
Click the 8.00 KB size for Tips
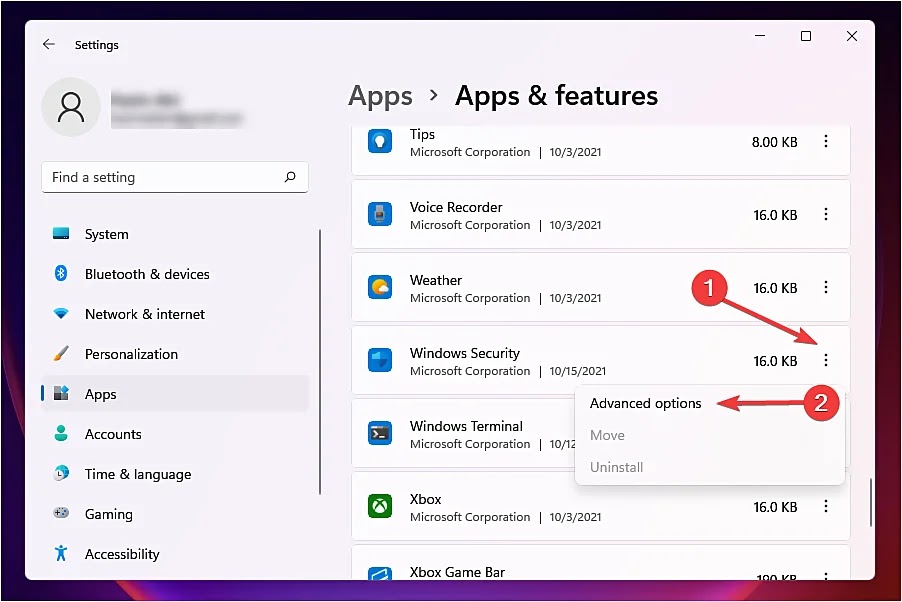(x=774, y=142)
